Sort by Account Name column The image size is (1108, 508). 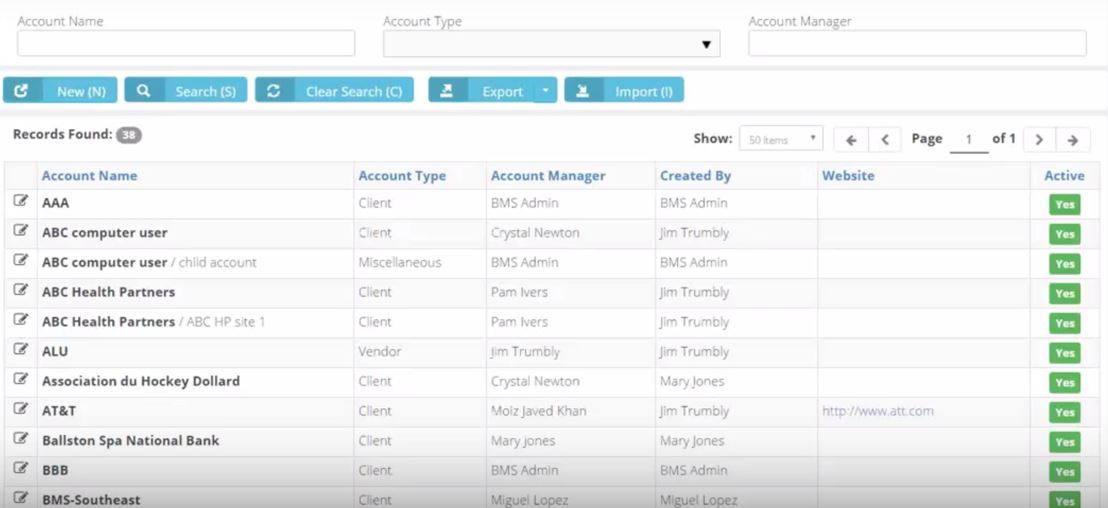[90, 176]
